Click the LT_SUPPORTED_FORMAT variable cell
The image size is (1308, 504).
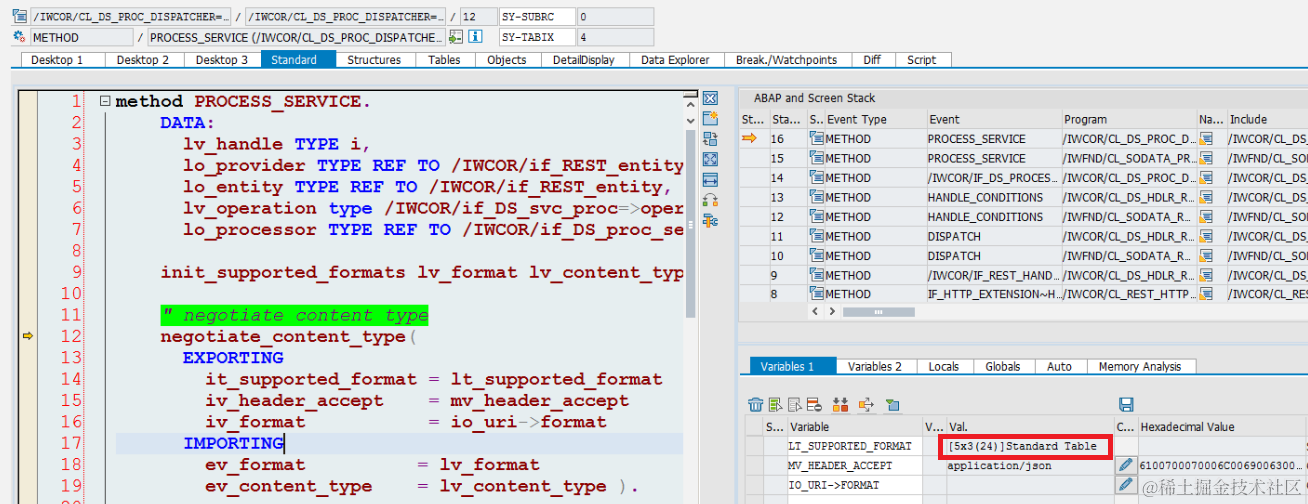(854, 446)
